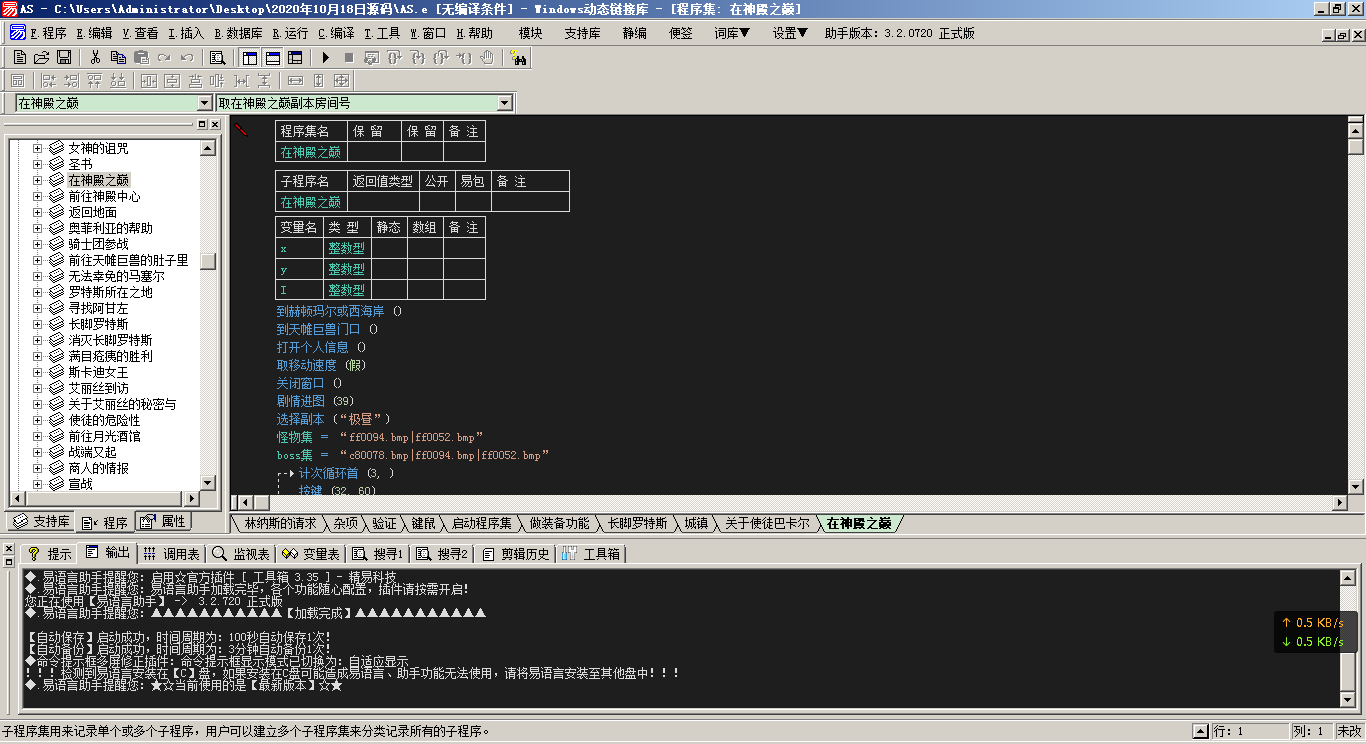The width and height of the screenshot is (1366, 744).
Task: Click the 监视表 magnifier icon
Action: (x=219, y=554)
